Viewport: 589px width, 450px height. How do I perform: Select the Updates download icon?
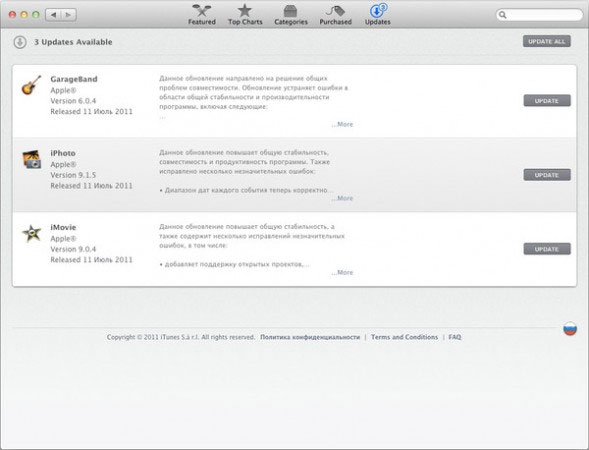[378, 10]
